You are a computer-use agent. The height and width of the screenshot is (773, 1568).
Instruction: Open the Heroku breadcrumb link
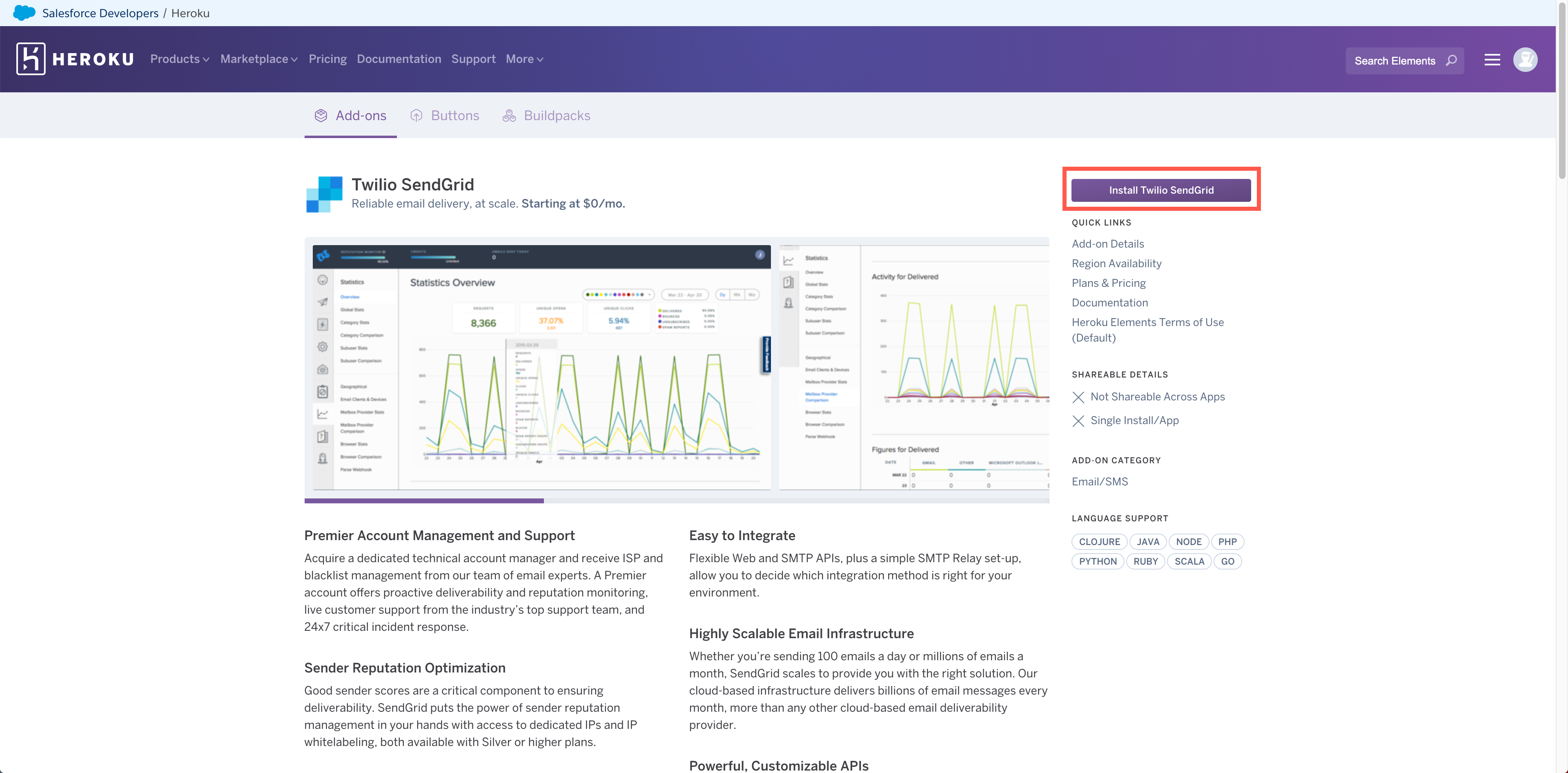(x=191, y=13)
